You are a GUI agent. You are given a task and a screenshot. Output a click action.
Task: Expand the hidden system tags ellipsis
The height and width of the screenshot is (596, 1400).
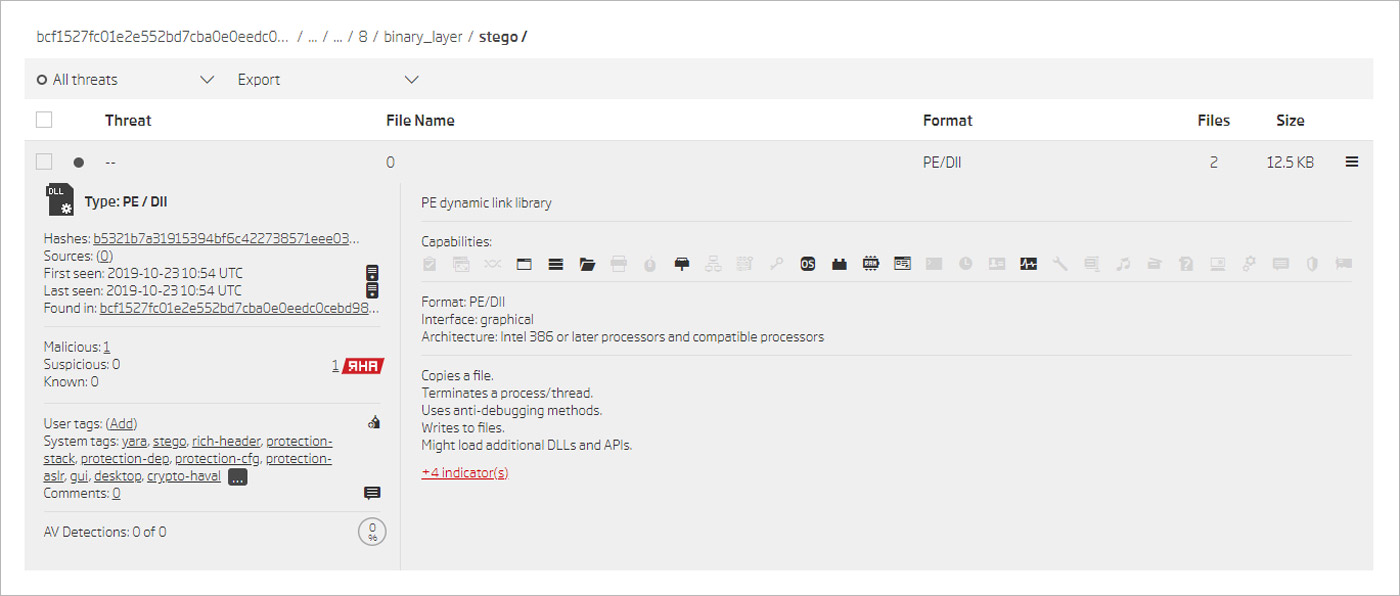pos(238,477)
